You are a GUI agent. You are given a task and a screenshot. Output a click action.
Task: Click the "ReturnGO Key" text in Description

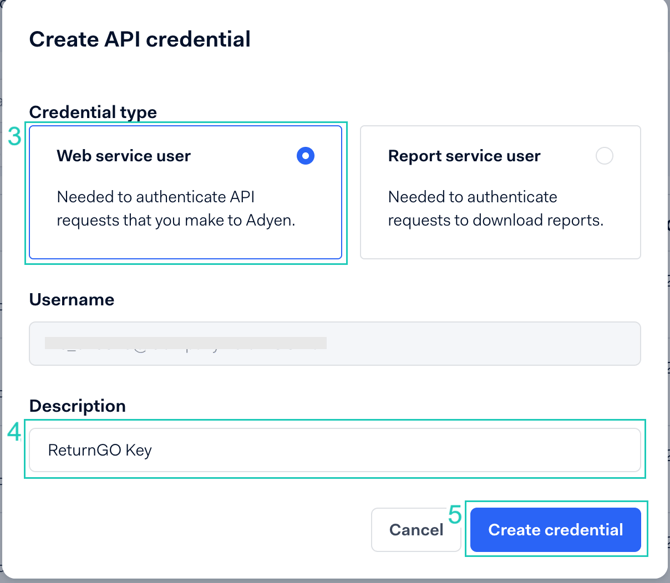[x=100, y=450]
